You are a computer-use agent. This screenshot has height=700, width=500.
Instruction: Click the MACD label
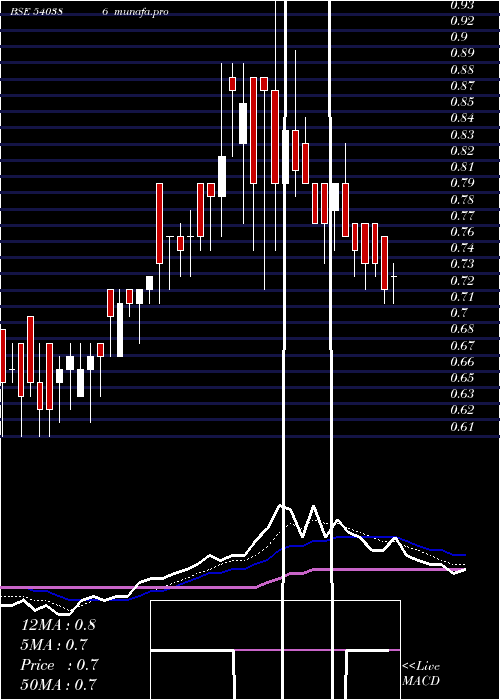pos(421,681)
